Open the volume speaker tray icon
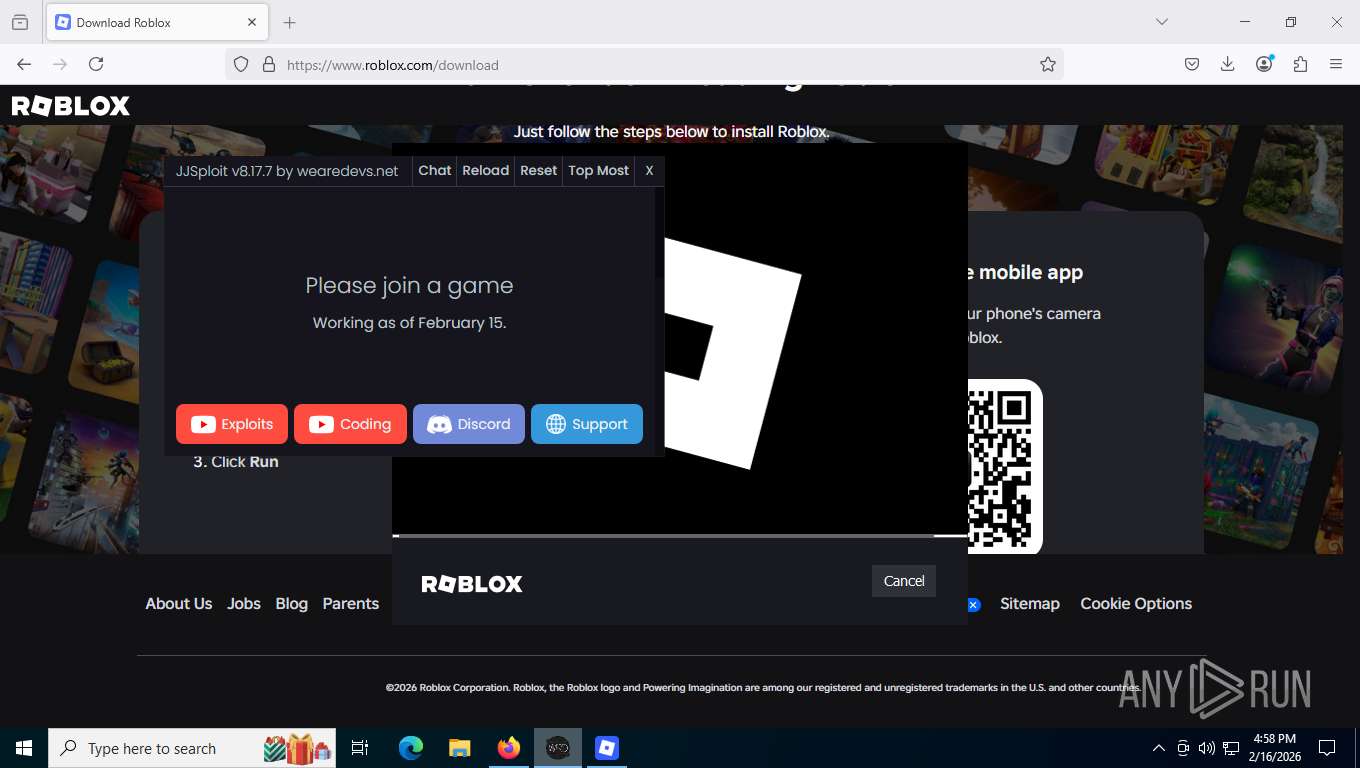 [x=1207, y=748]
